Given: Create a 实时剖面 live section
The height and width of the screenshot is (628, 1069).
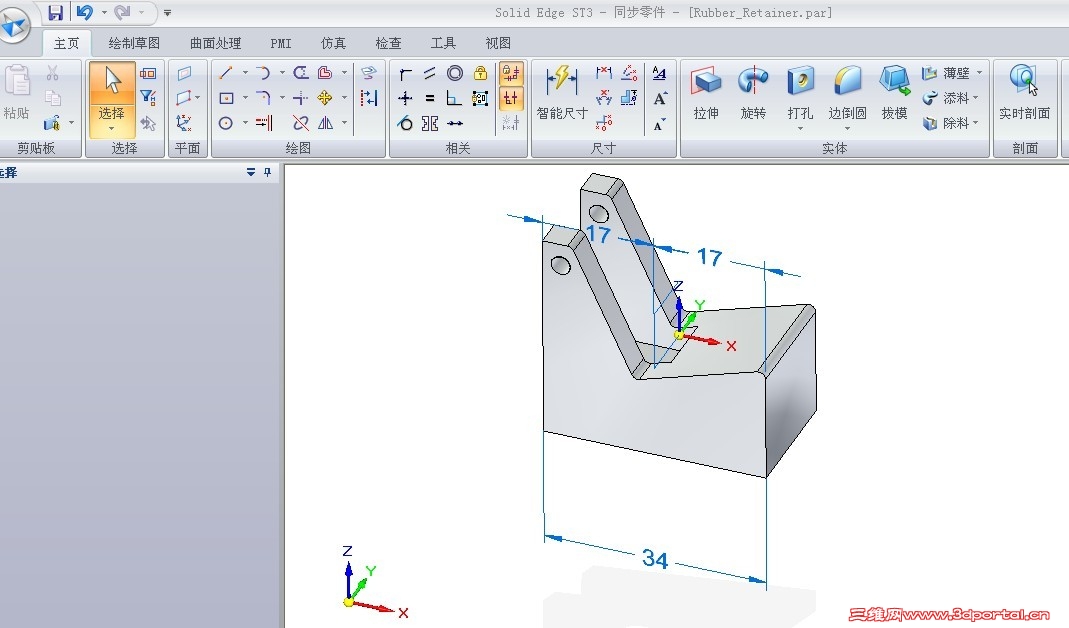Looking at the screenshot, I should pyautogui.click(x=1024, y=93).
